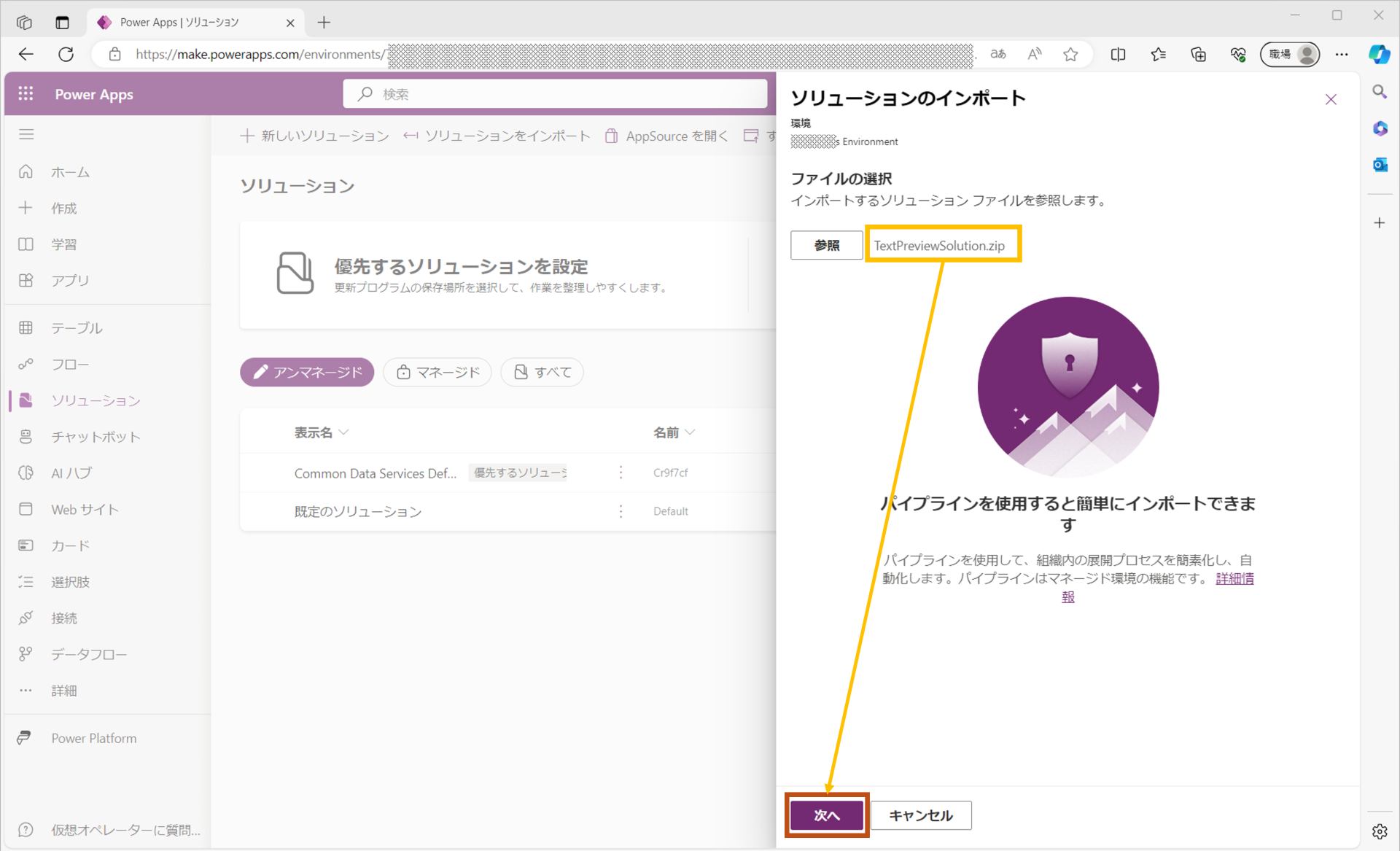1400x851 pixels.
Task: Click the 次へ button
Action: 827,815
